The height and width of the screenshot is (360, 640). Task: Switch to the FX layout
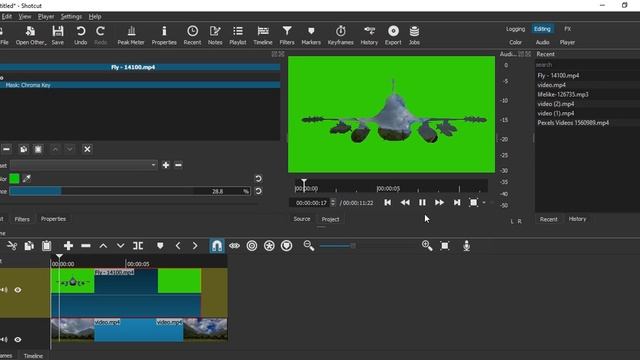point(567,29)
